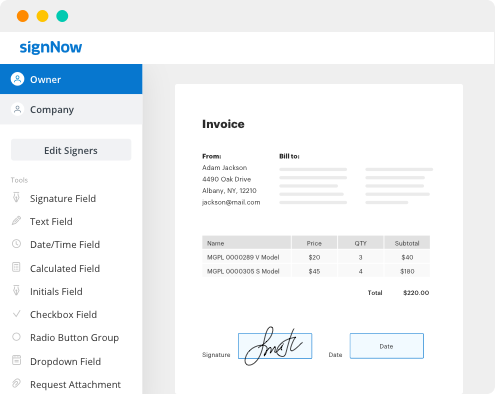Click the Albany, NY, 12210 line
Image resolution: width=495 pixels, height=394 pixels.
tap(229, 191)
